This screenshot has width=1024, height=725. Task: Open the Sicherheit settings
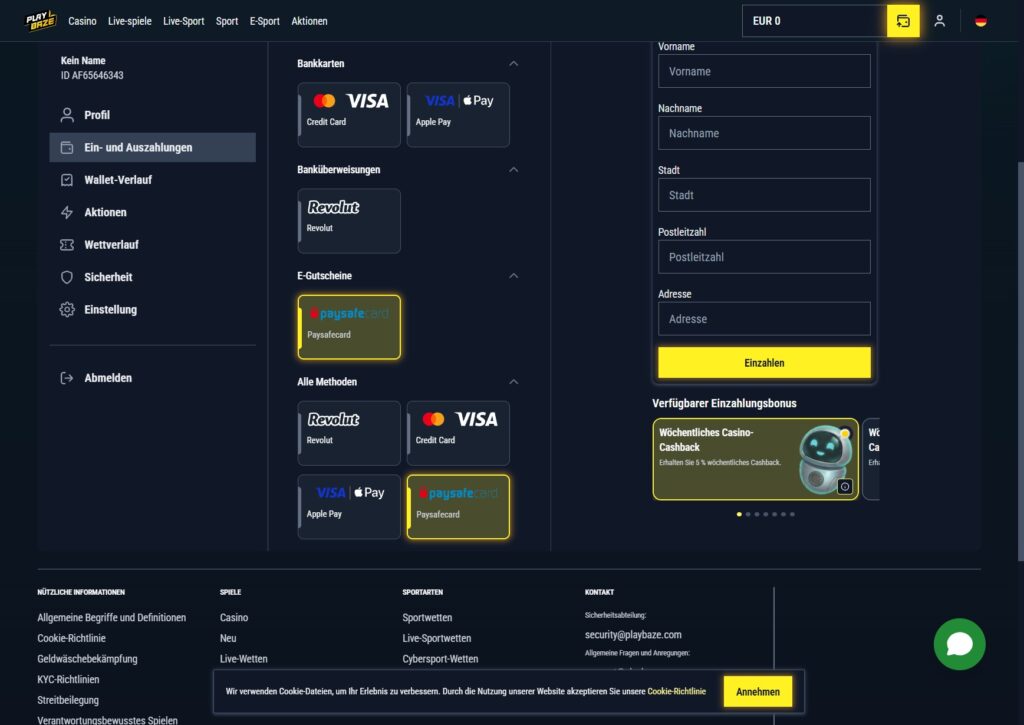coord(108,277)
